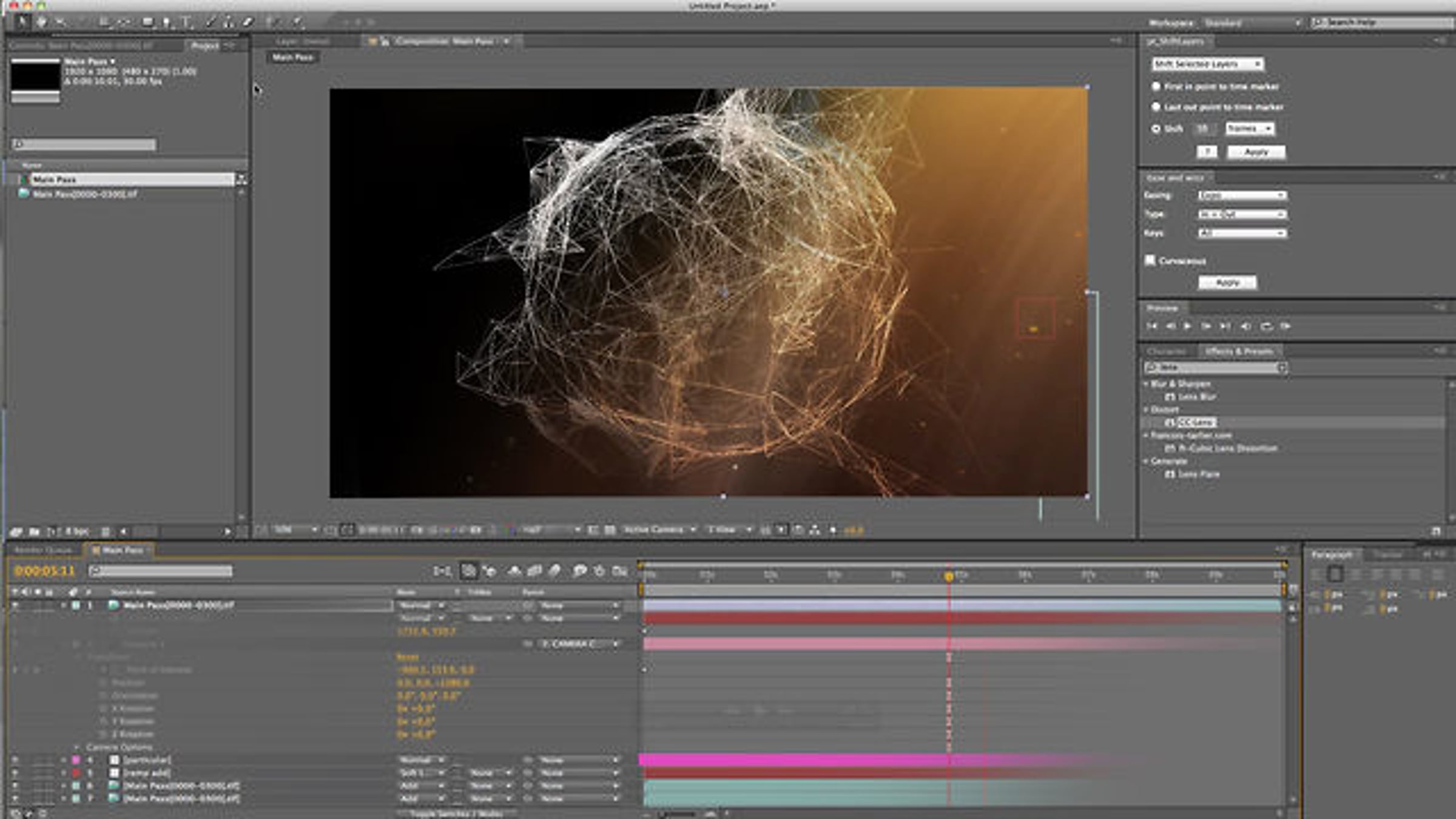Select the Composition: Main Pass viewer tab
1456x819 pixels.
[x=445, y=41]
